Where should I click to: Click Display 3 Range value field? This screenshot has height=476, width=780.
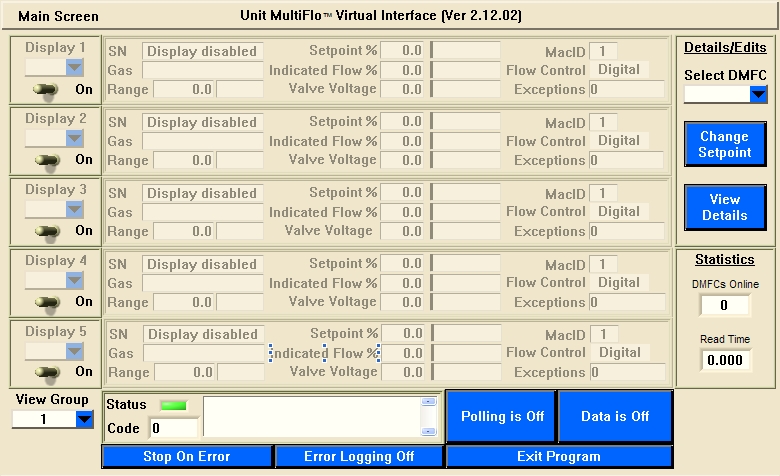click(184, 231)
